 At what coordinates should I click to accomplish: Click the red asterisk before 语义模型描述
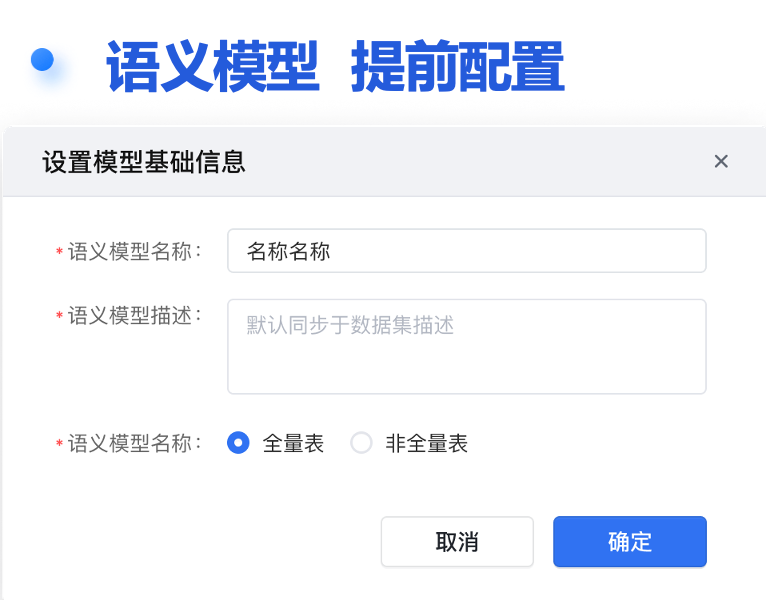59,316
